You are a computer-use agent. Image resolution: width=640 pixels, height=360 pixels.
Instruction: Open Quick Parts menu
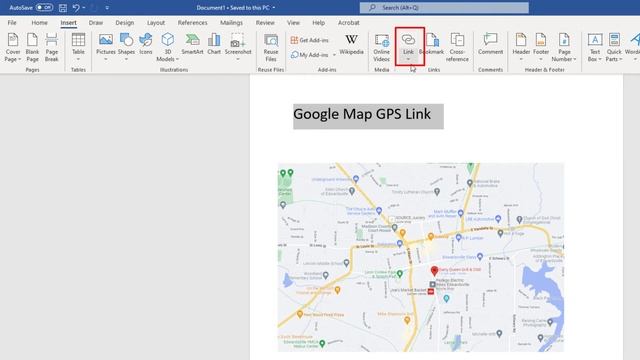pyautogui.click(x=614, y=47)
